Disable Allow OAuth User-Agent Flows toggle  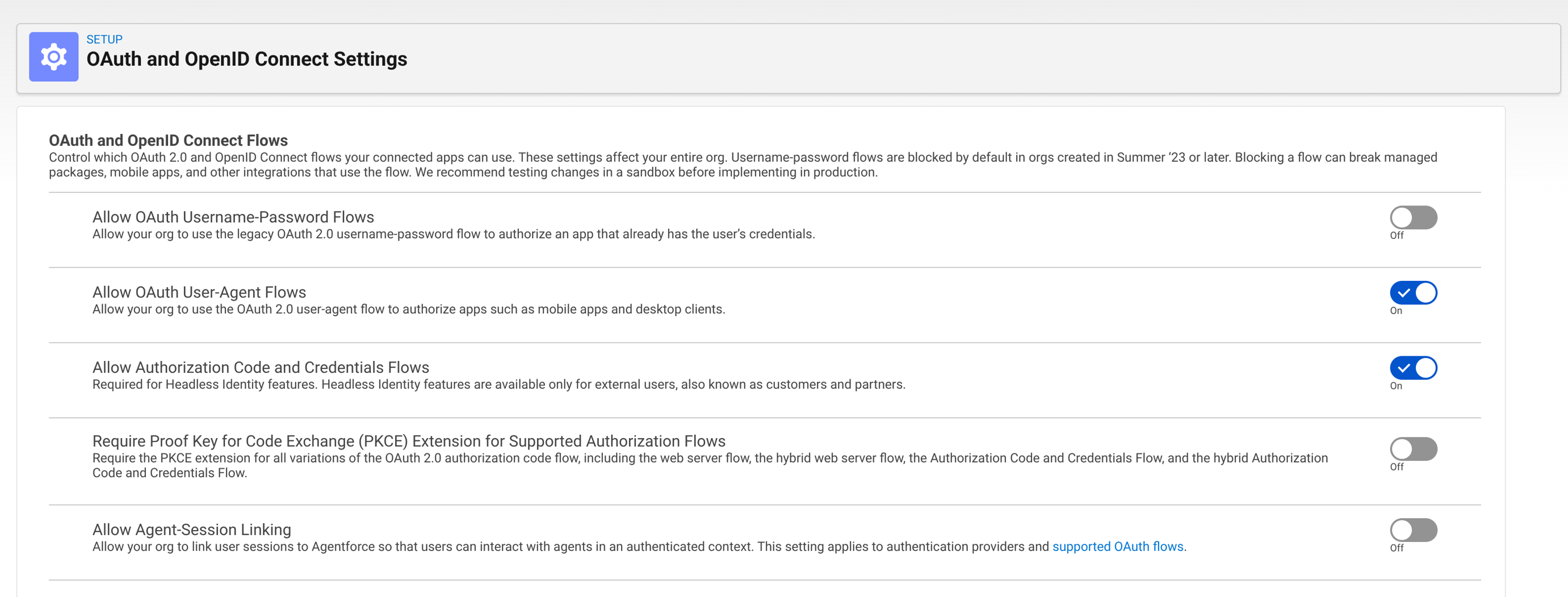point(1413,293)
